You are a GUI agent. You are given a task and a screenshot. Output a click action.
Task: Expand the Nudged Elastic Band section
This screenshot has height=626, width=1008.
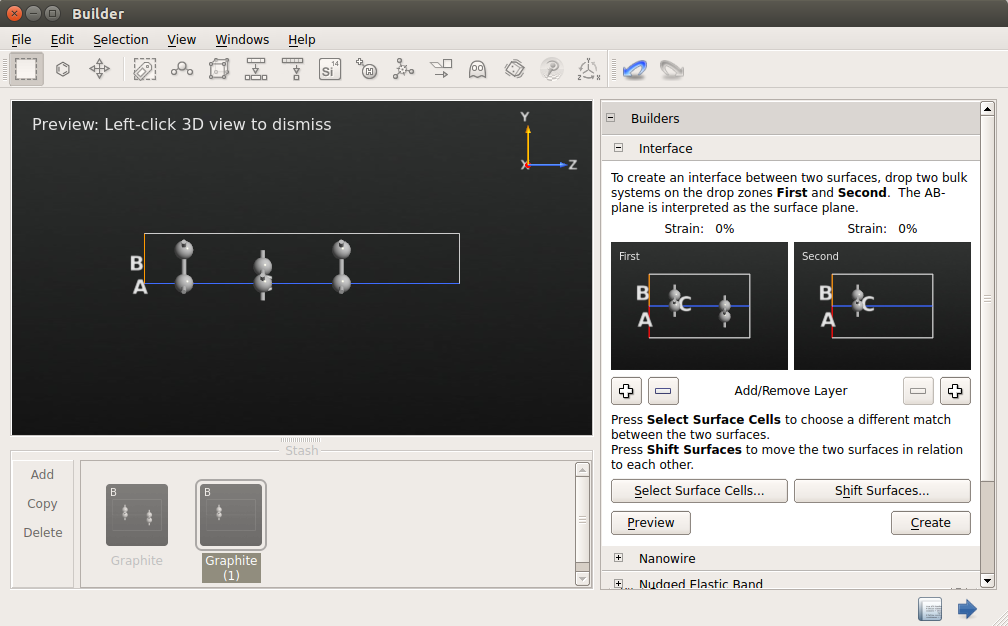coord(618,584)
